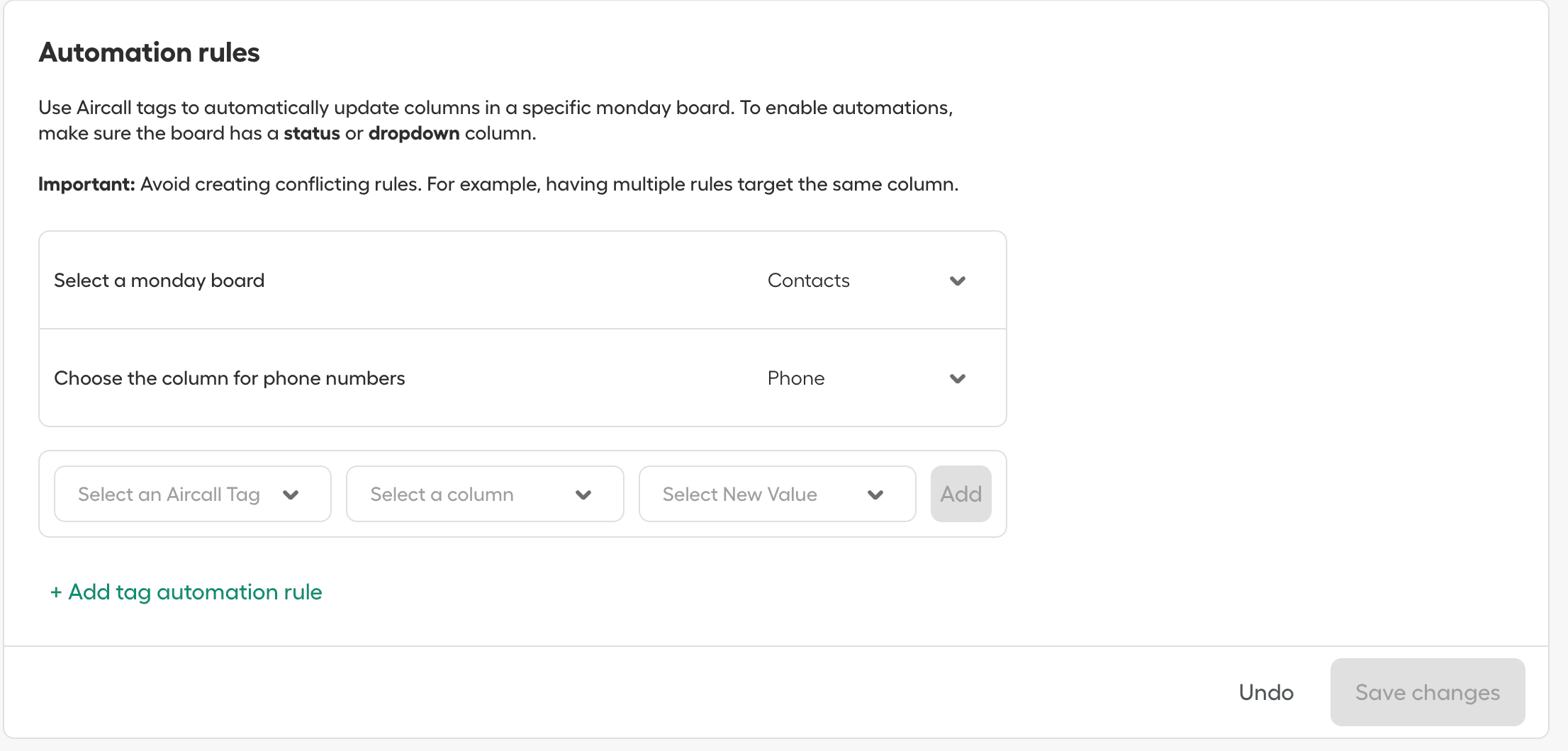Click the Select a monday board label
This screenshot has height=751, width=1568.
point(159,281)
